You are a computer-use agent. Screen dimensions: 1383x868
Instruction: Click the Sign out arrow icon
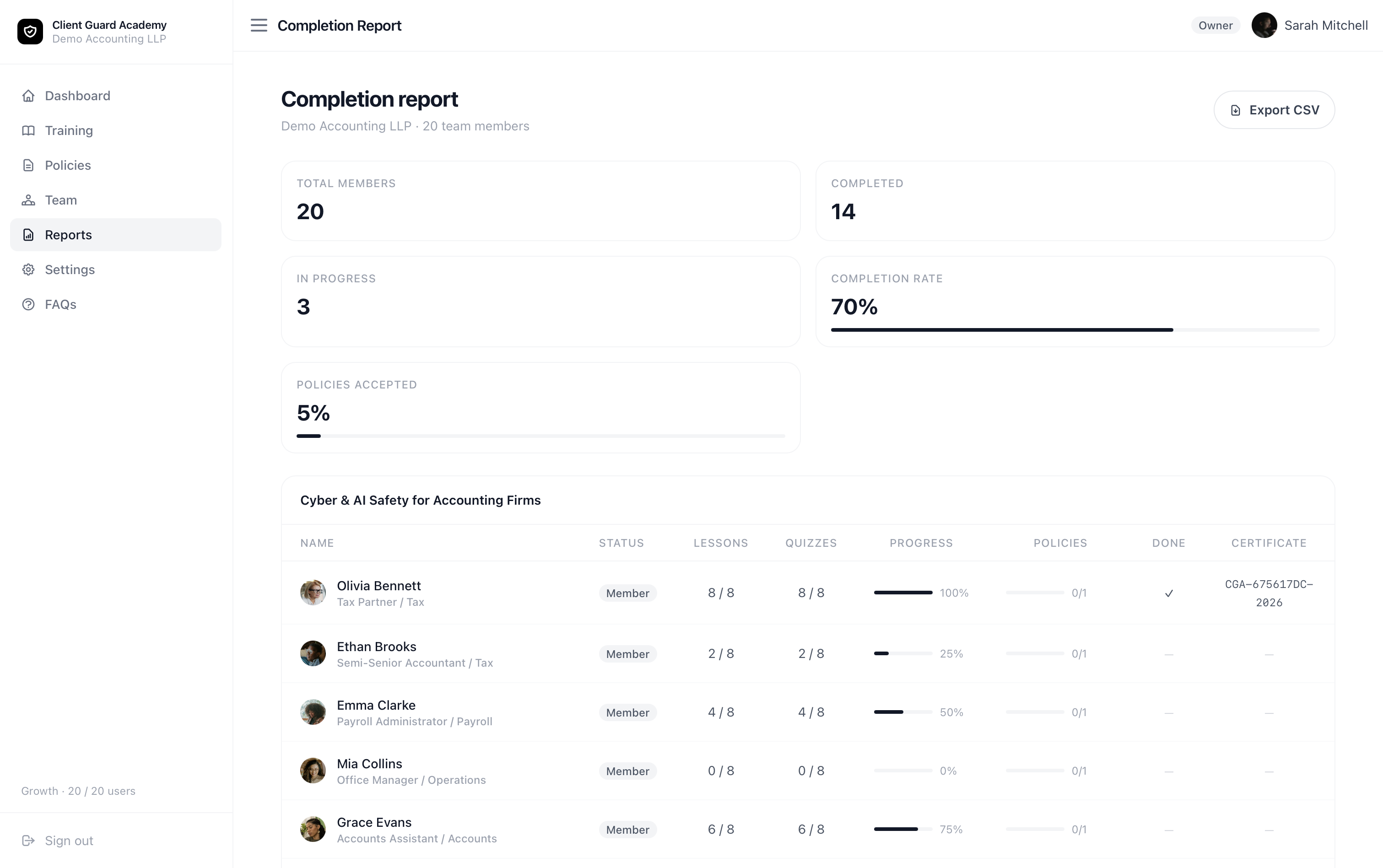pyautogui.click(x=28, y=841)
